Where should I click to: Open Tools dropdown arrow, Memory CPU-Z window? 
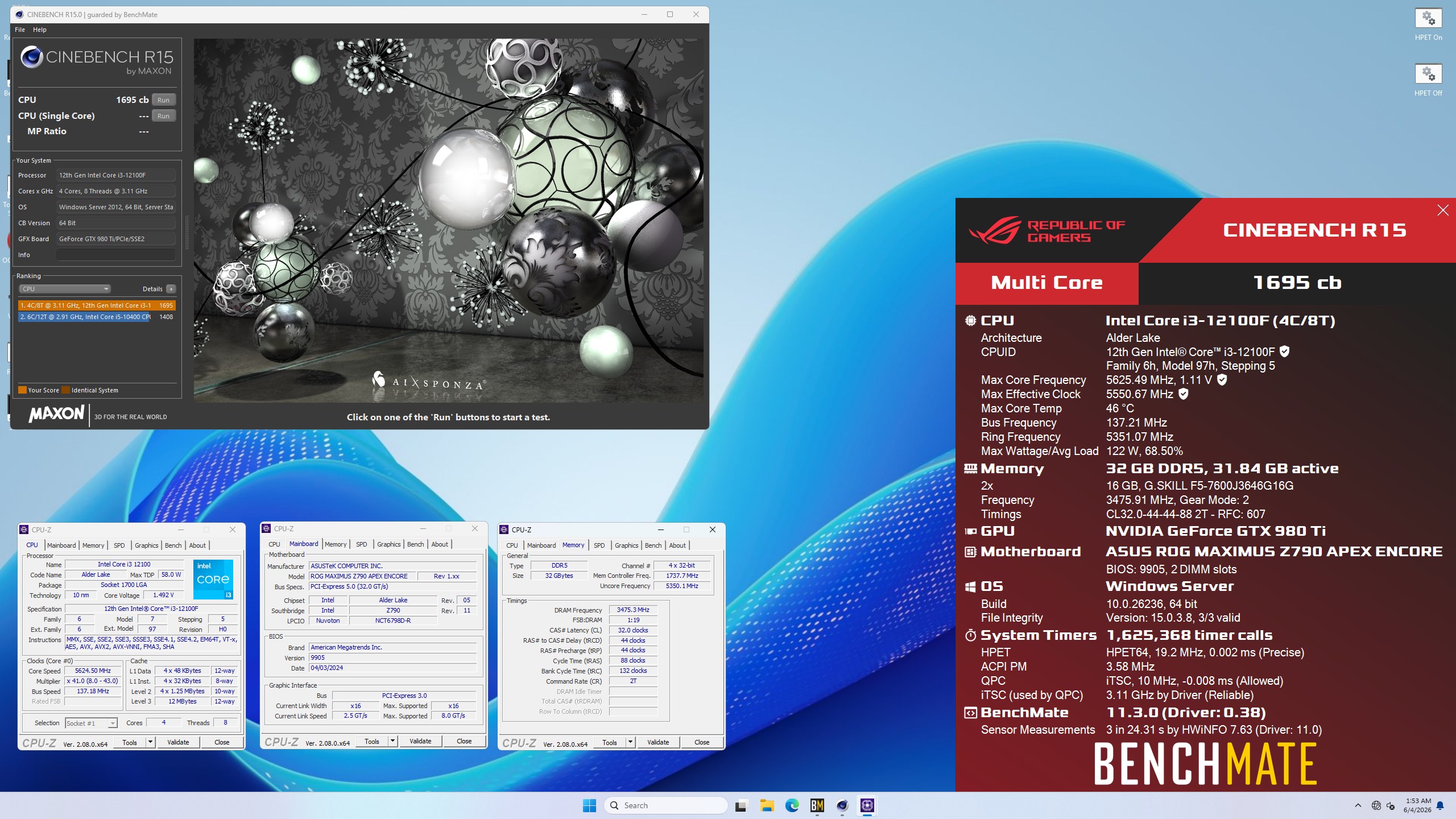tap(631, 743)
